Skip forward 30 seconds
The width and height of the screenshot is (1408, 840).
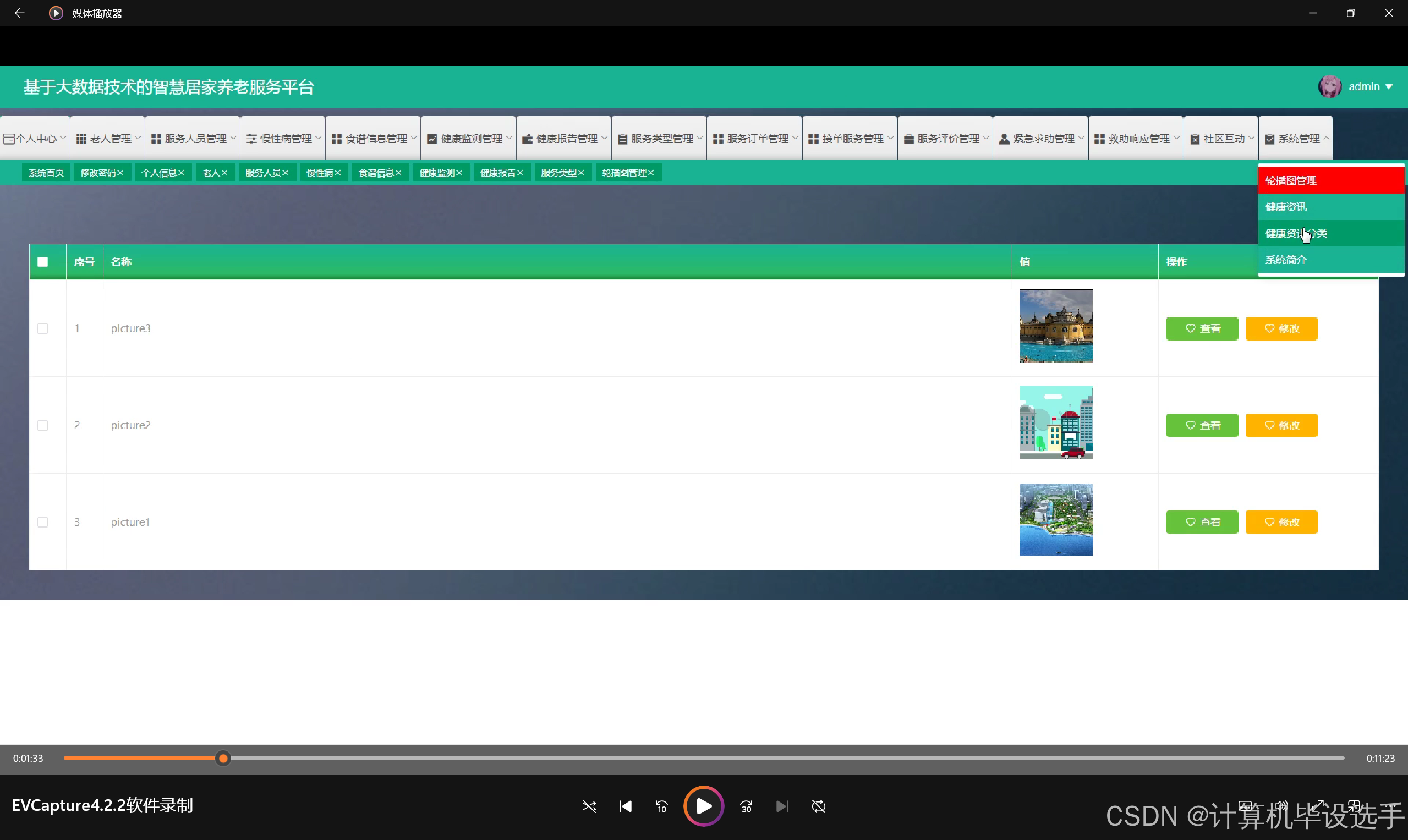[x=746, y=806]
